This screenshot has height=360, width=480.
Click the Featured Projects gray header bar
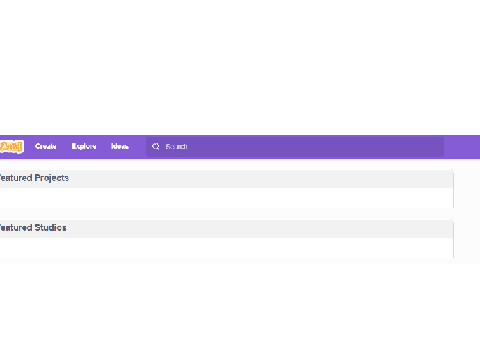tap(226, 179)
